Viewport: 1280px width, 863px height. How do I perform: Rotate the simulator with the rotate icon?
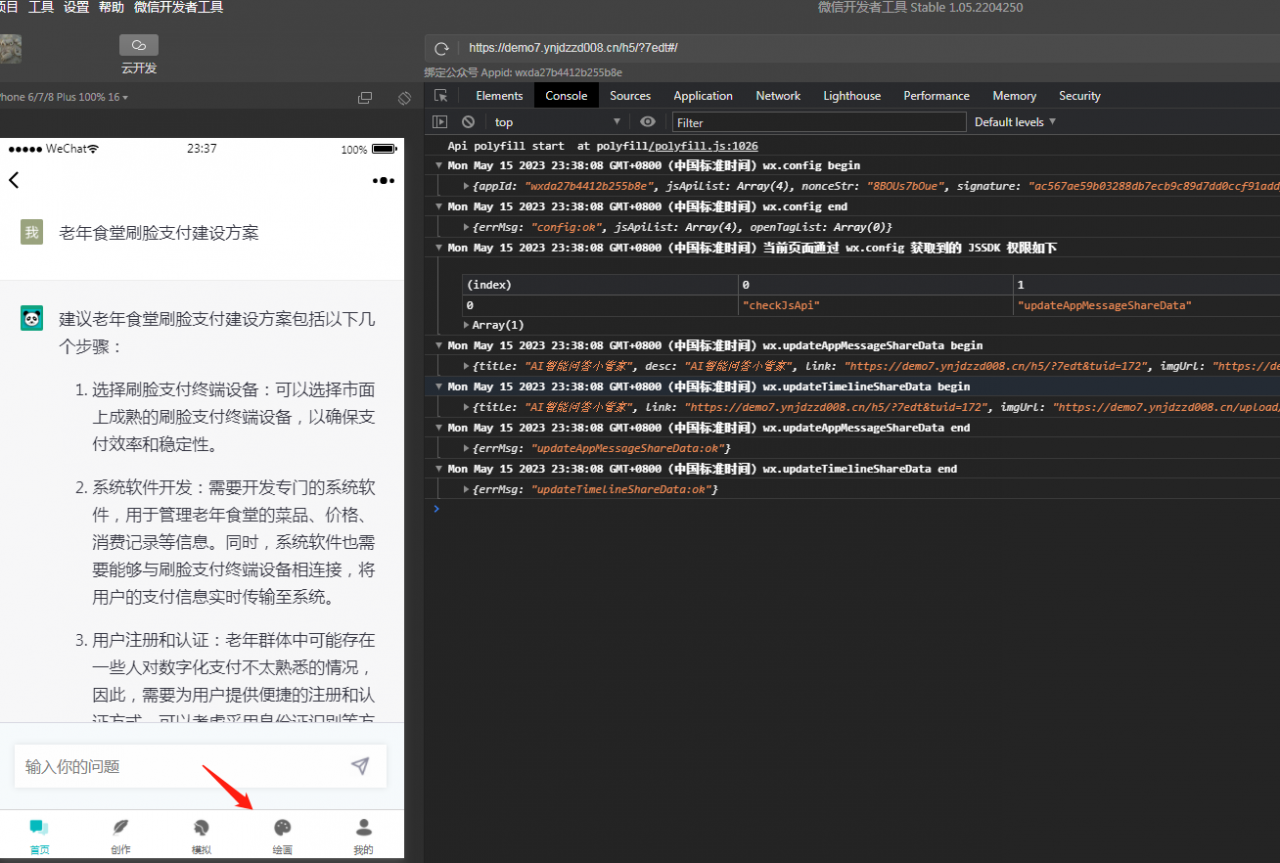(404, 98)
